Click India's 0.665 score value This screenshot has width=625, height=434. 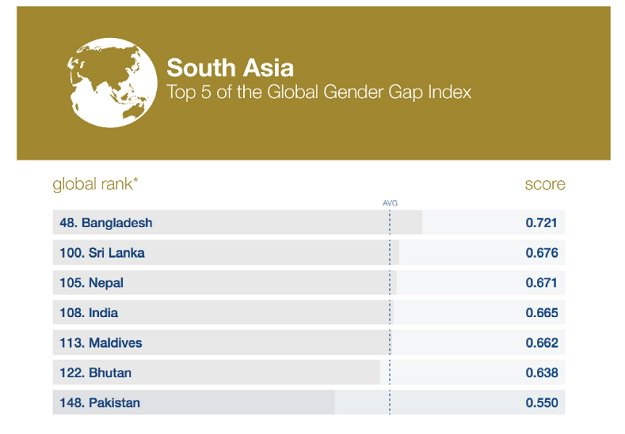(x=542, y=313)
